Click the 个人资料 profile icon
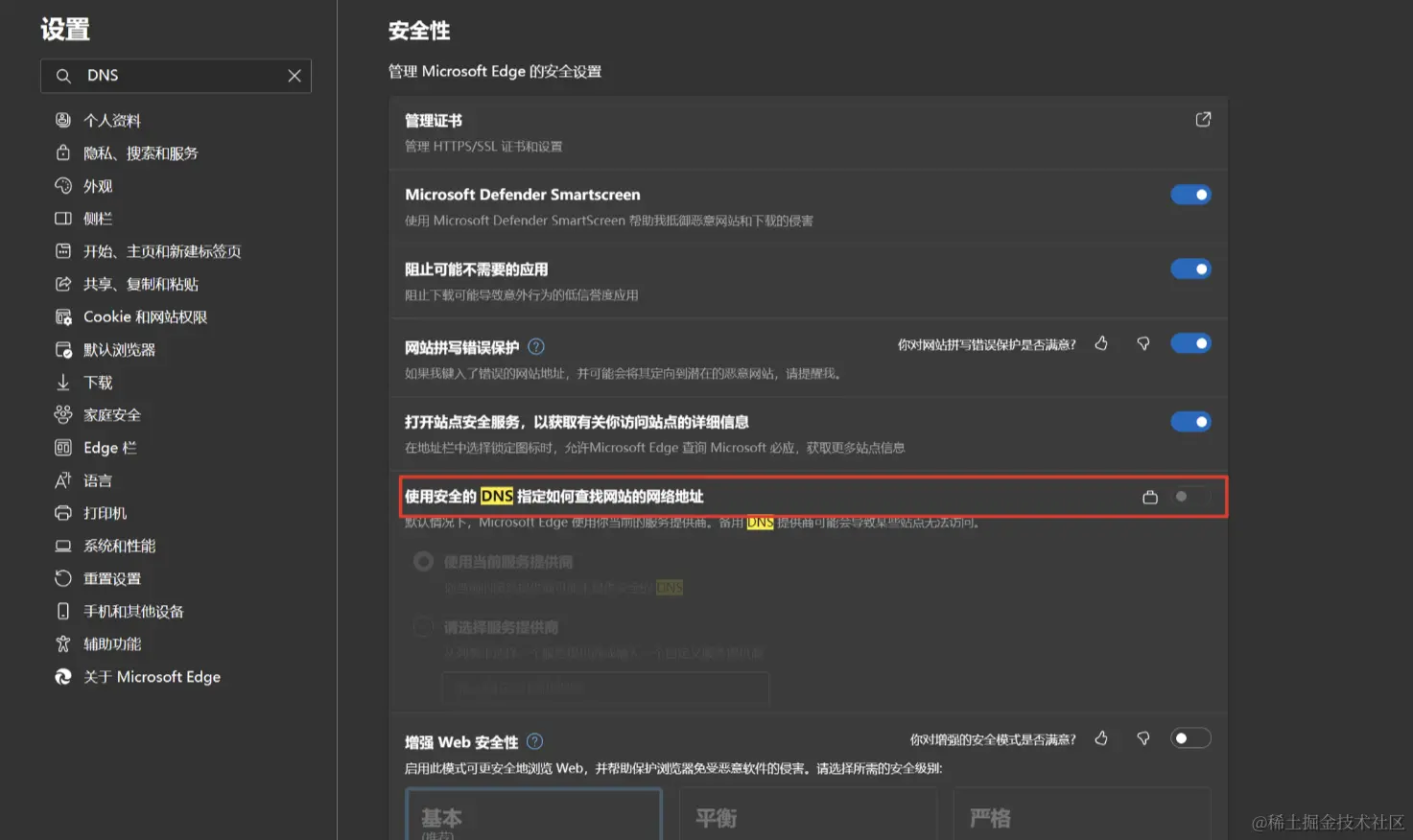This screenshot has height=840, width=1413. 63,120
